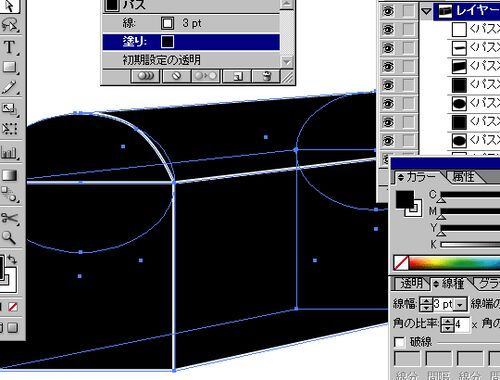Toggle the lock box of the white path row
This screenshot has height=380, width=500.
click(x=408, y=30)
